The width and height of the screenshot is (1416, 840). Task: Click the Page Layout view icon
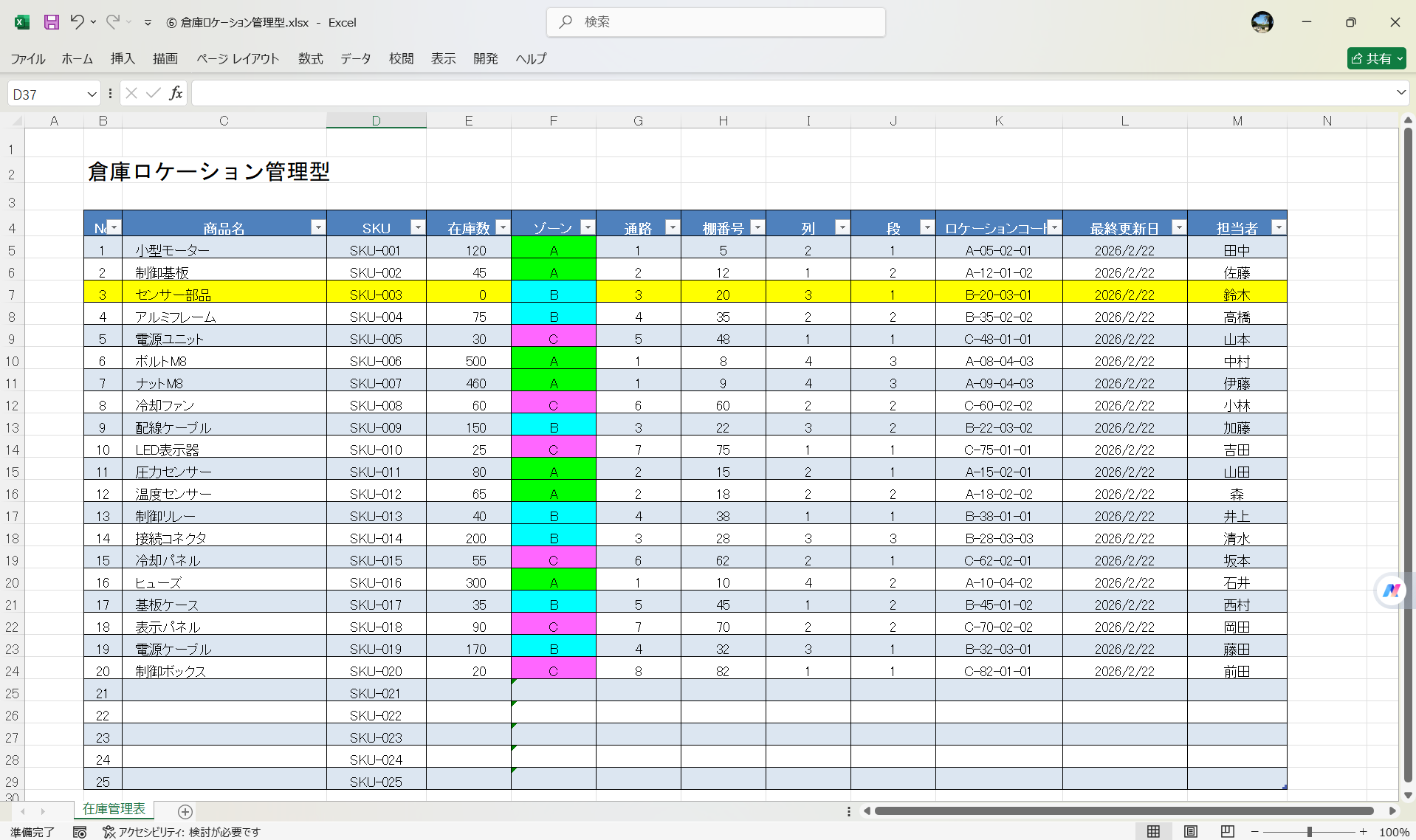coord(1190,831)
